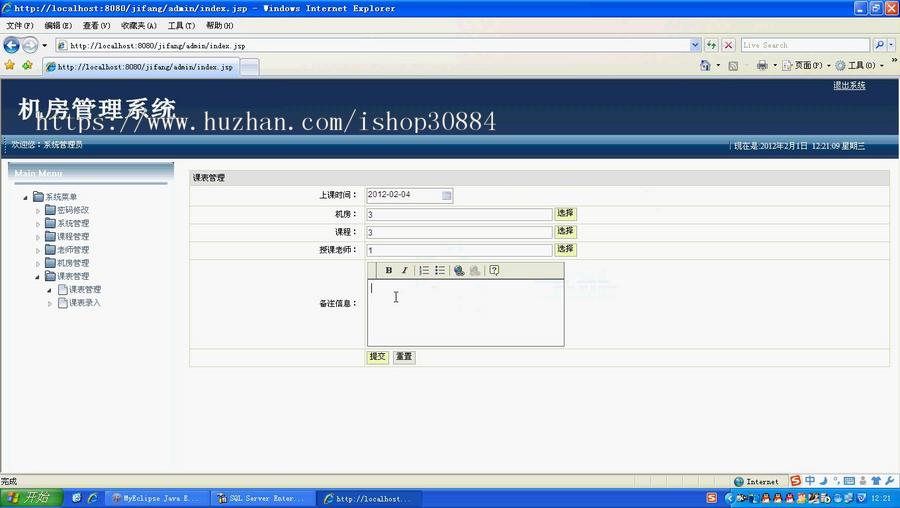Stop loading with the red X icon
The width and height of the screenshot is (900, 508).
pyautogui.click(x=728, y=45)
